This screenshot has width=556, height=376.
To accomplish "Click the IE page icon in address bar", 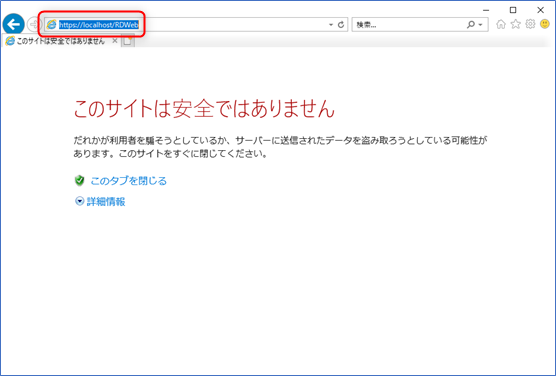I will click(x=52, y=24).
